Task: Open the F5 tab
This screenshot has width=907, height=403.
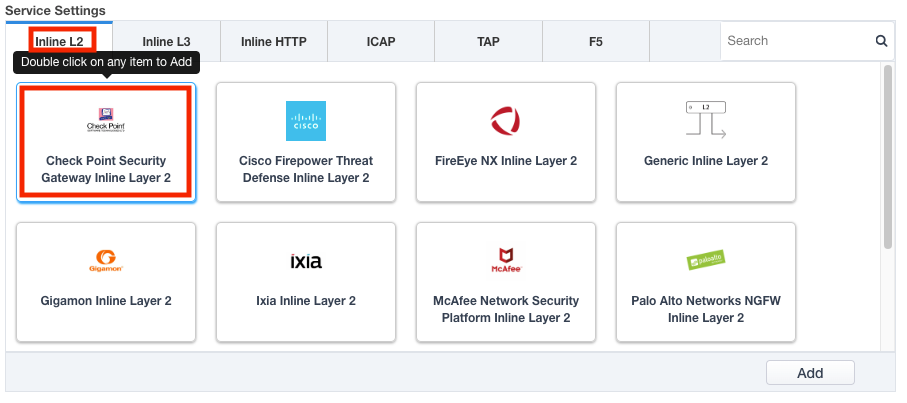Action: (x=596, y=42)
